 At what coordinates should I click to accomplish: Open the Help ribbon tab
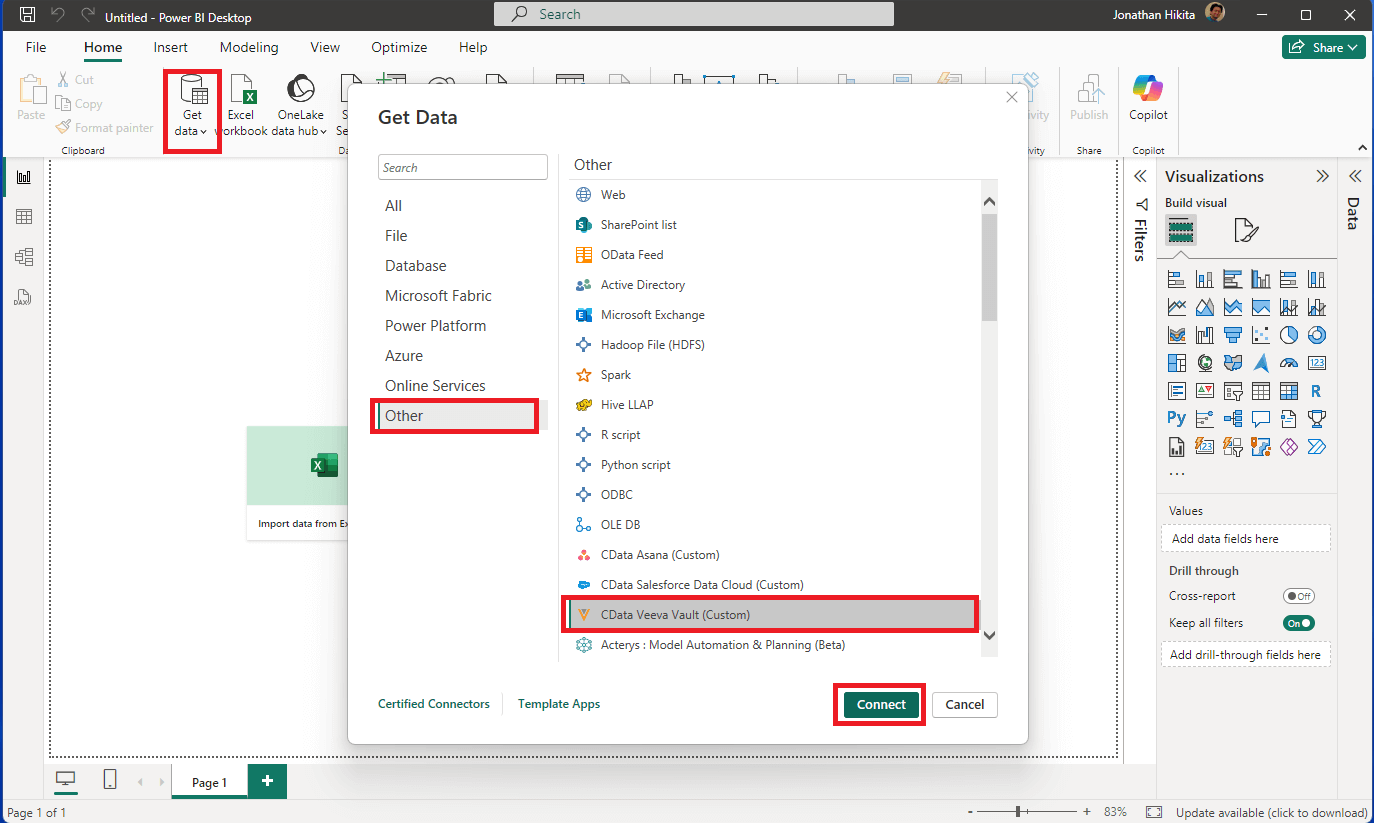coord(473,47)
